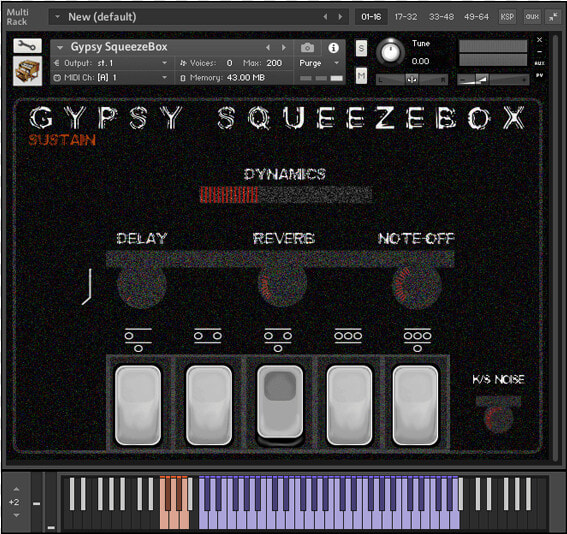
Task: Toggle AUX sends in instrument header
Action: (539, 63)
